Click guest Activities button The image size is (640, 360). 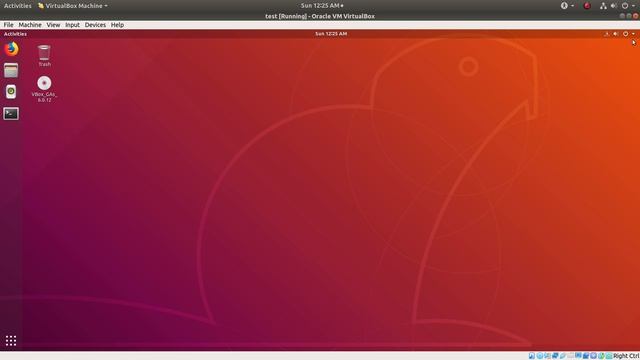pos(16,34)
